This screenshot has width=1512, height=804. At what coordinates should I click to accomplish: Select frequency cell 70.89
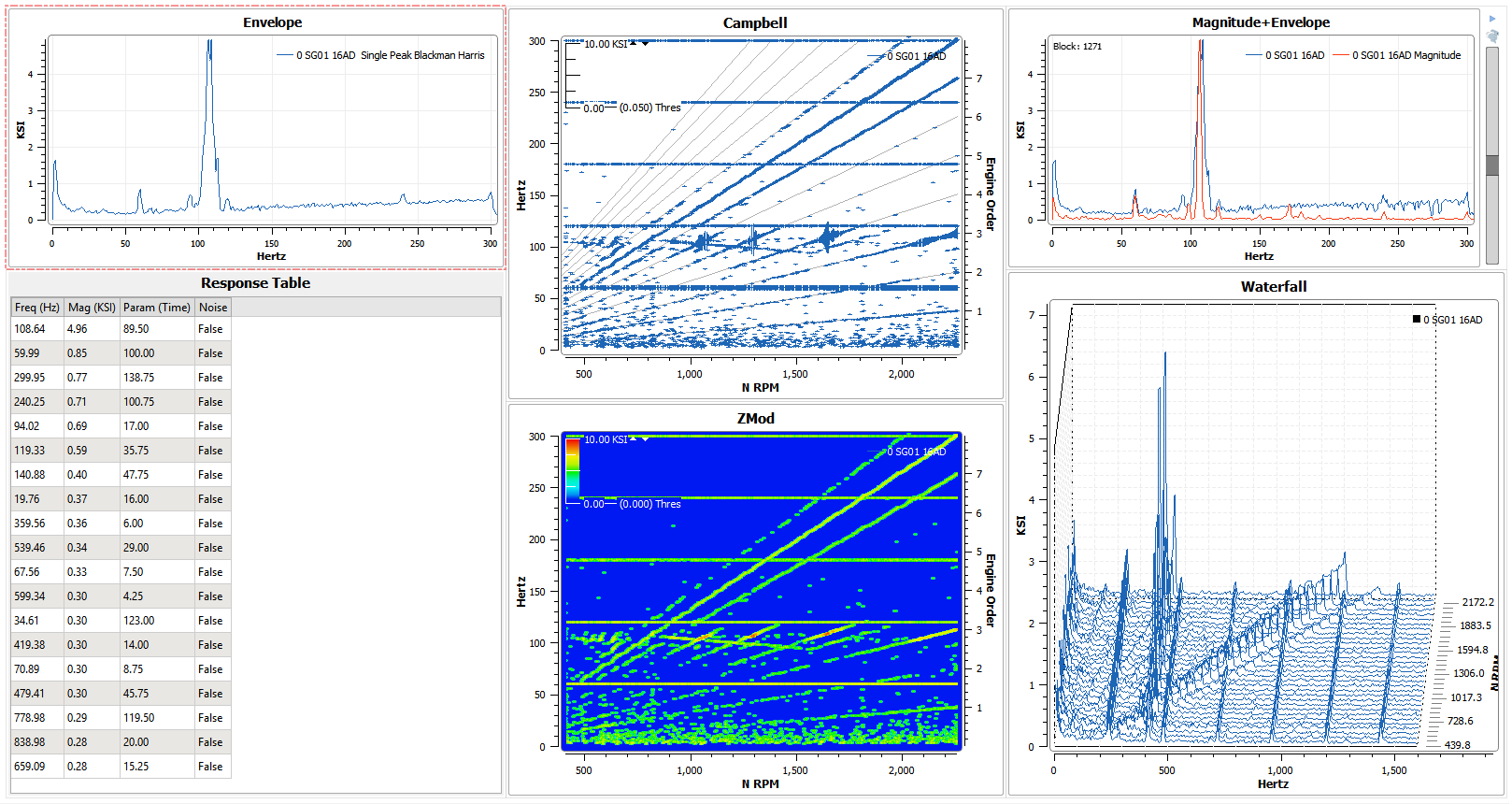(37, 669)
